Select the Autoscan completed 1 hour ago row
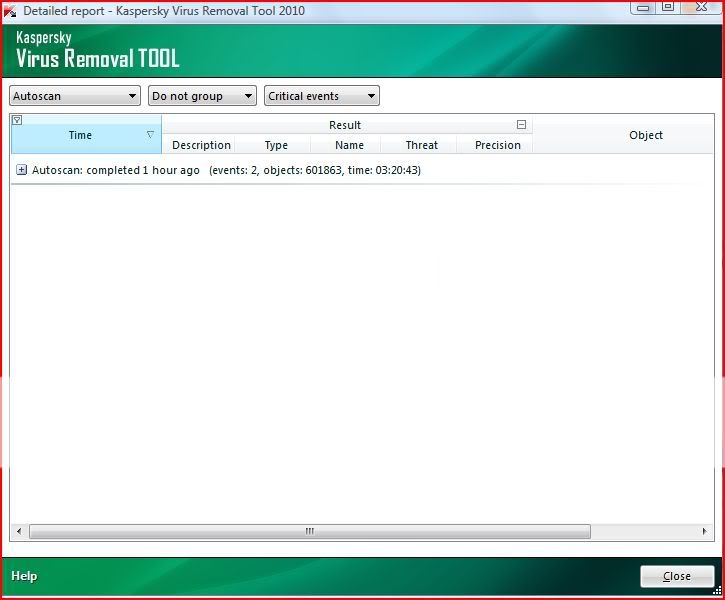Image resolution: width=725 pixels, height=600 pixels. click(x=362, y=170)
